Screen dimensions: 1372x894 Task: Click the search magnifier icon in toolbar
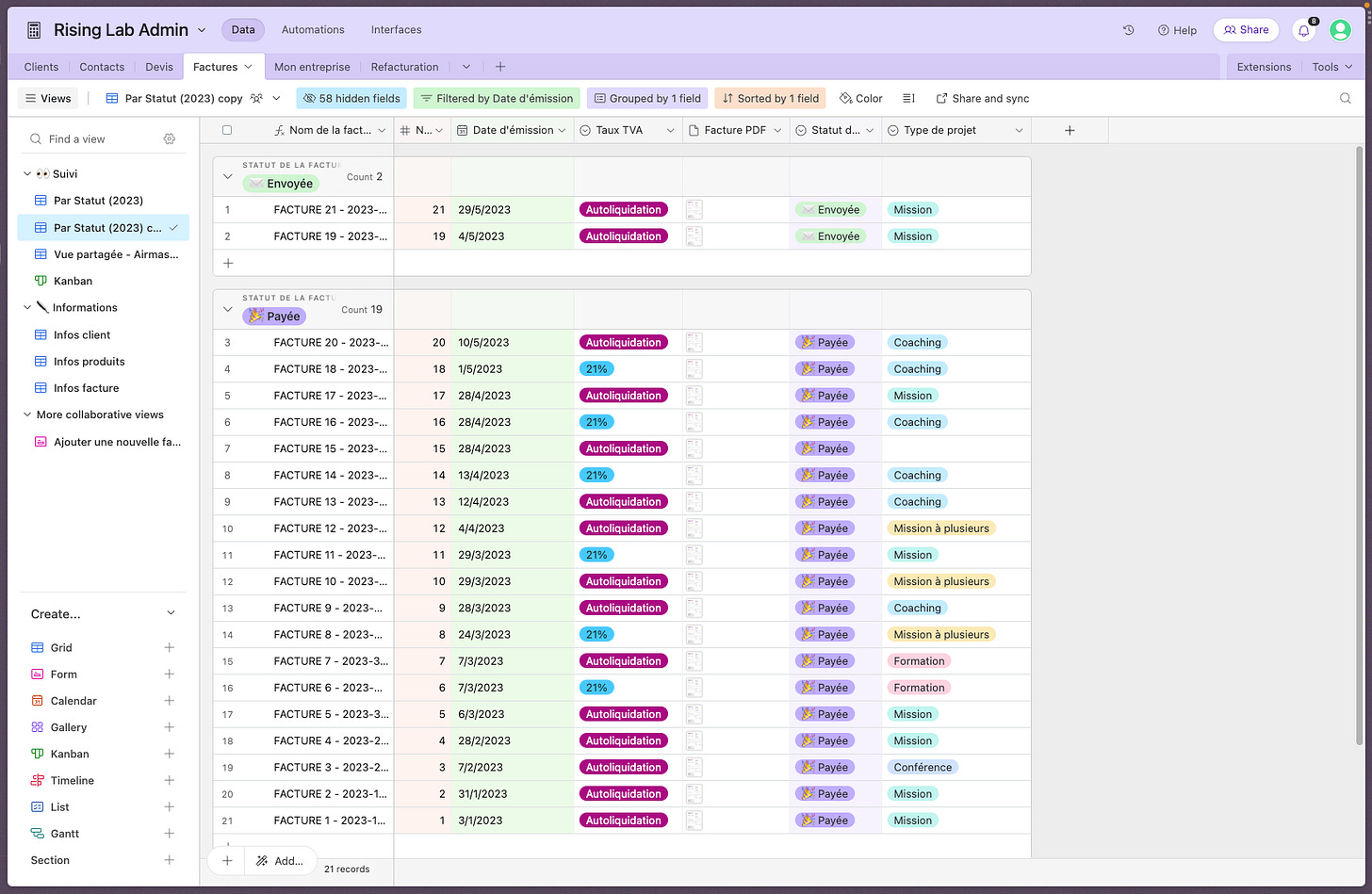point(1346,98)
